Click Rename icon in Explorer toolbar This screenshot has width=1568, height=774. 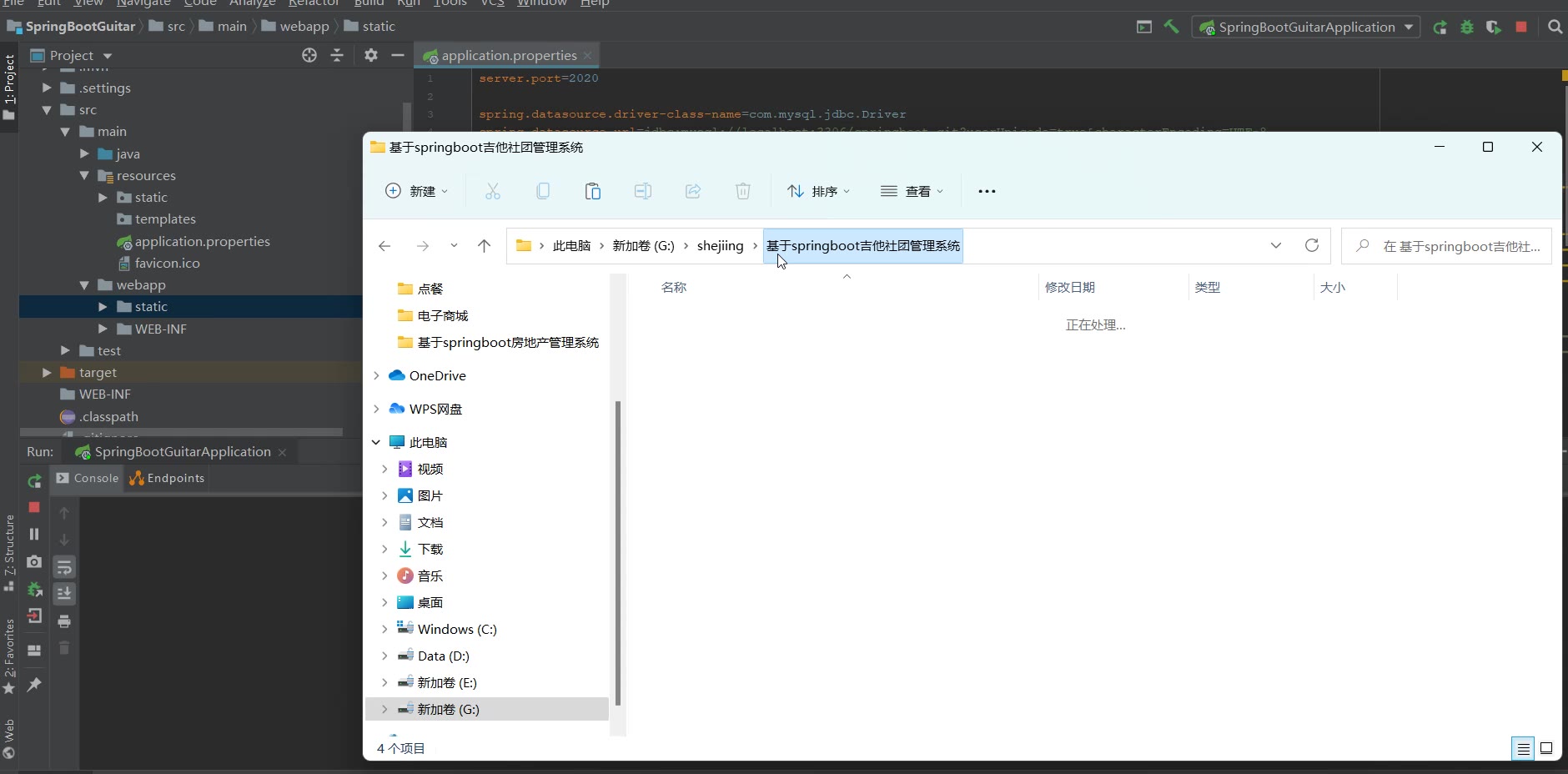643,191
